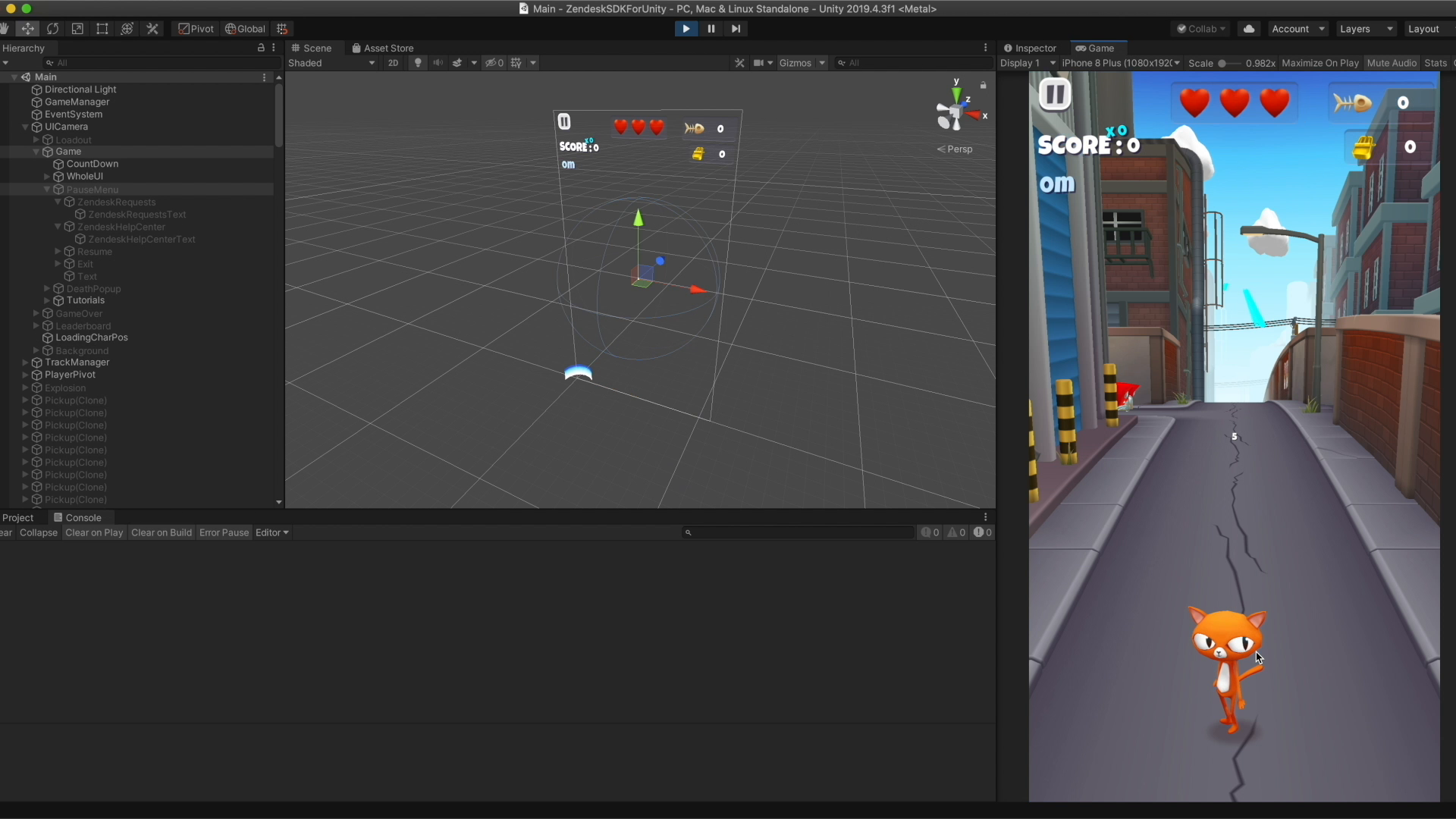The width and height of the screenshot is (1456, 819).
Task: Open Editor dropdown in Console
Action: [271, 532]
